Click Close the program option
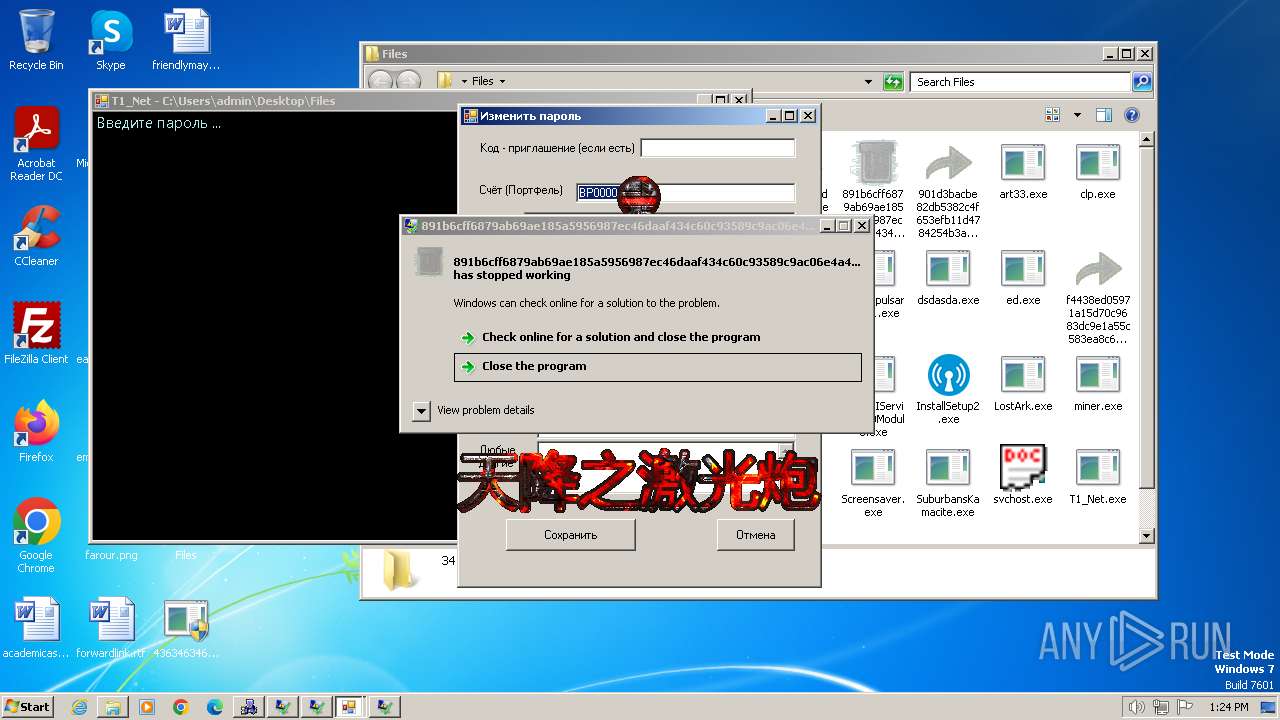Image resolution: width=1280 pixels, height=720 pixels. click(x=657, y=367)
